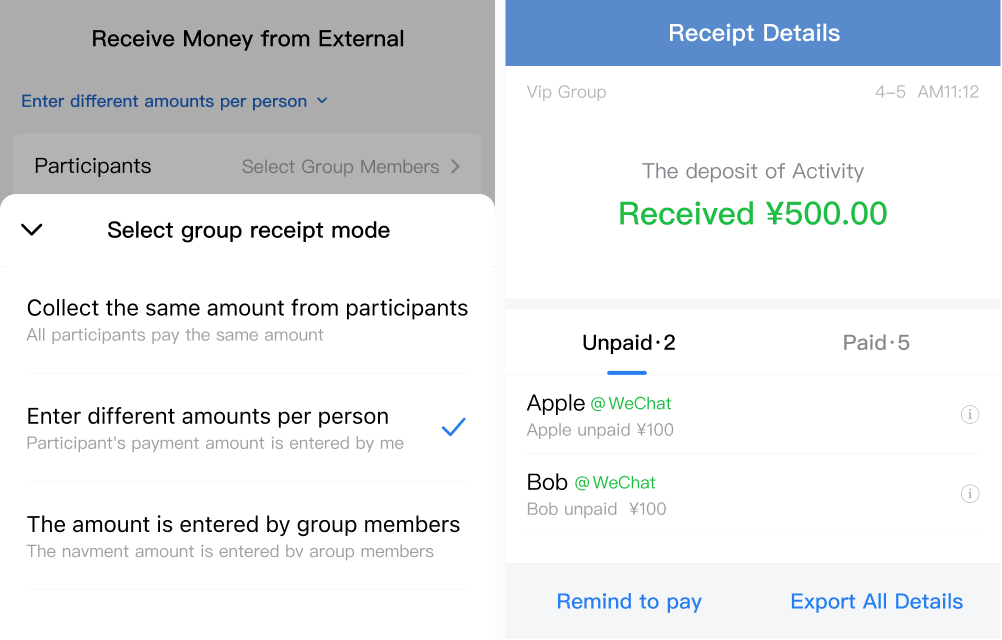Click the Receipt Details header bar
This screenshot has width=1002, height=640.
coord(753,33)
